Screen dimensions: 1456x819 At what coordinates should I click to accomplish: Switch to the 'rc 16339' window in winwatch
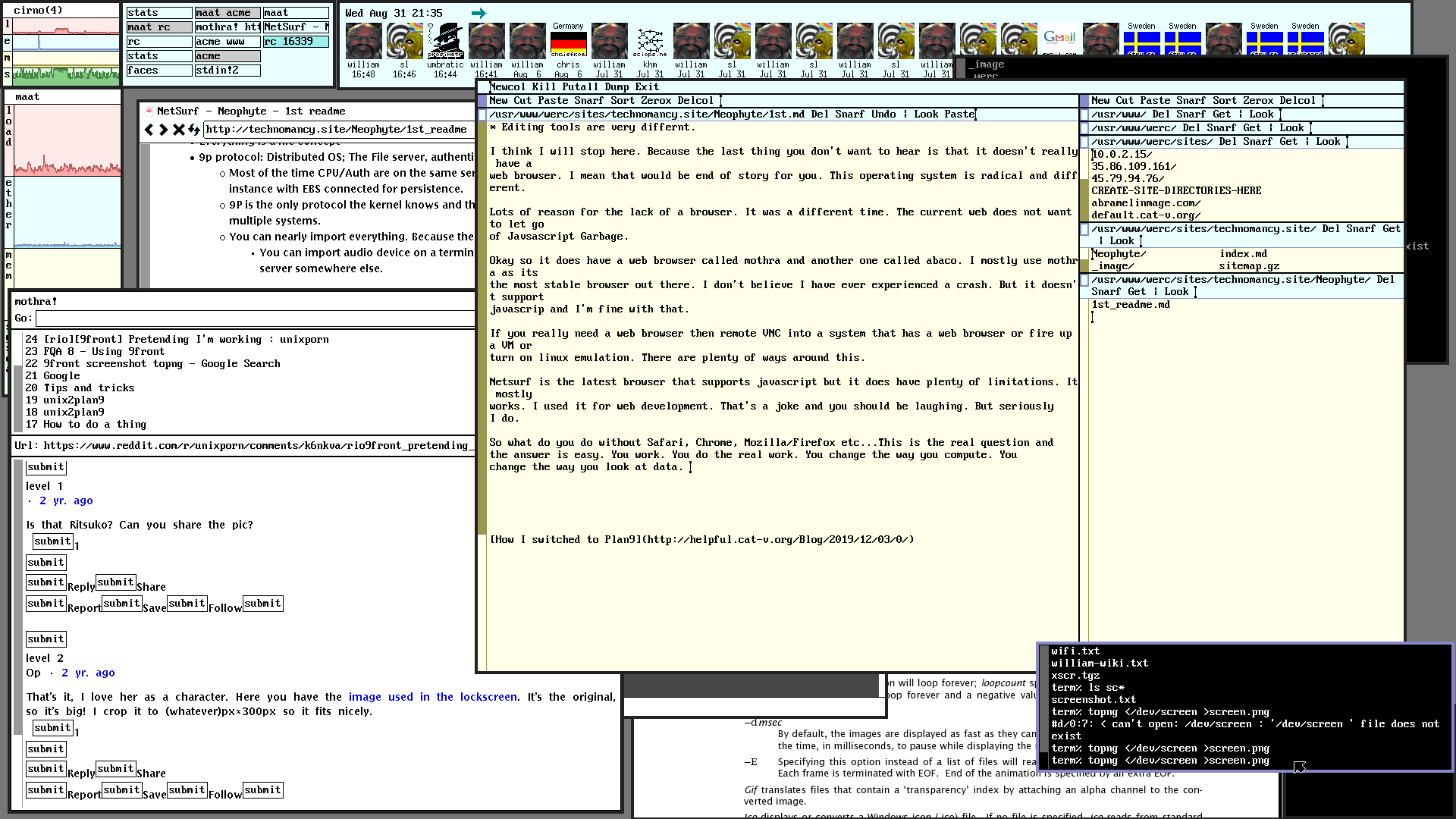297,42
